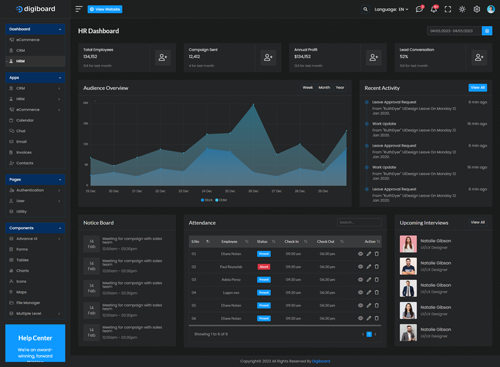Expand the Advance UI submenu
The width and height of the screenshot is (500, 367).
(x=35, y=239)
